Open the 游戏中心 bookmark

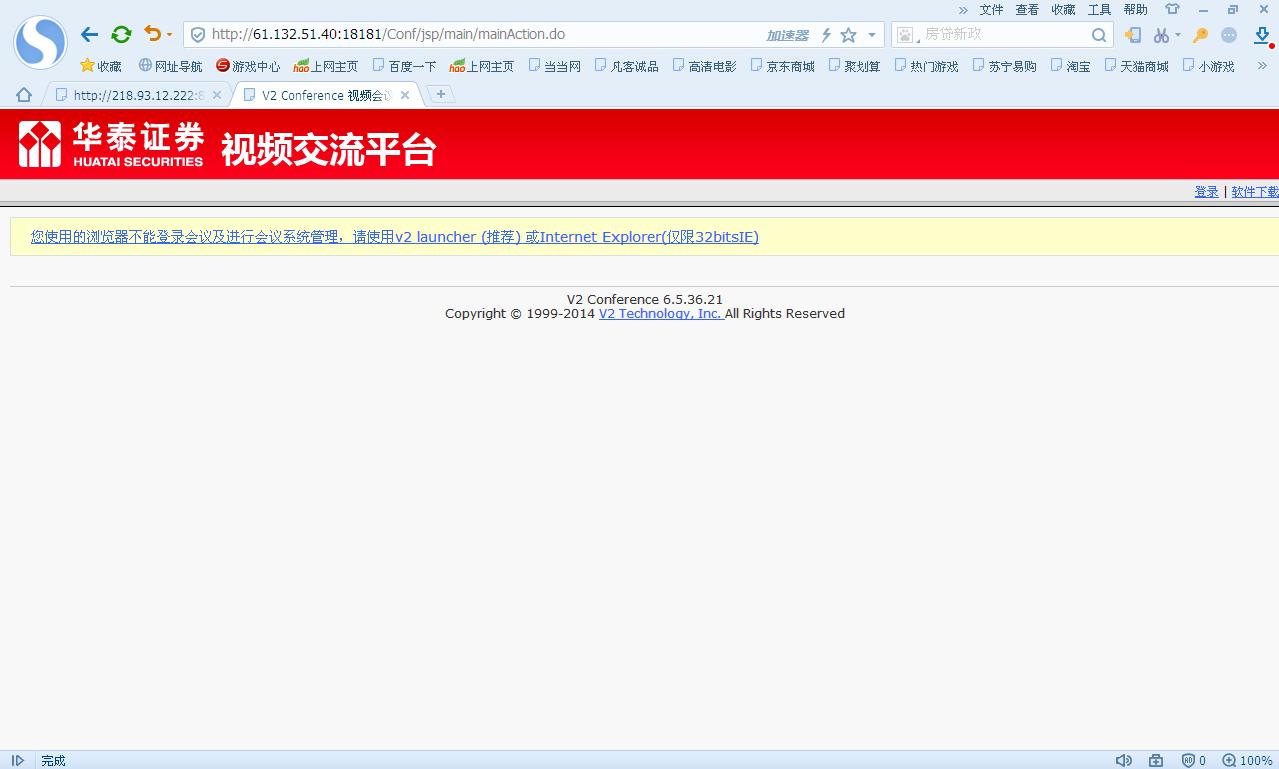tap(248, 66)
